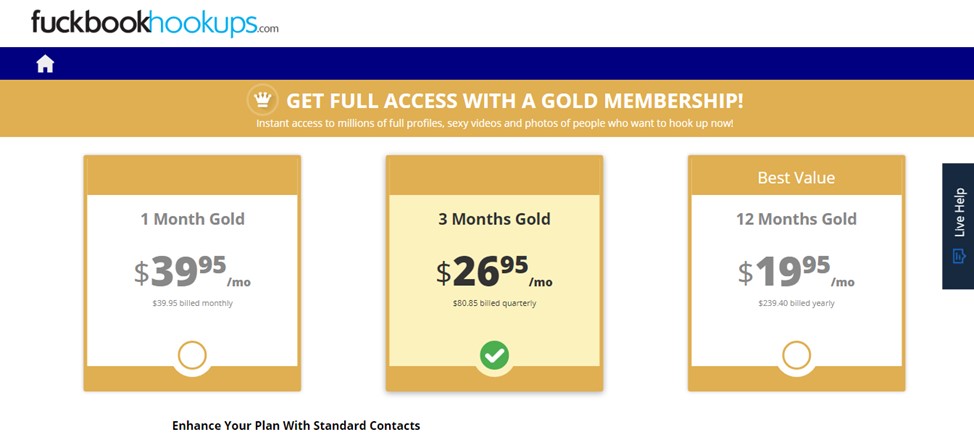Click the $39.95 per month price
This screenshot has height=448, width=974.
click(x=193, y=271)
